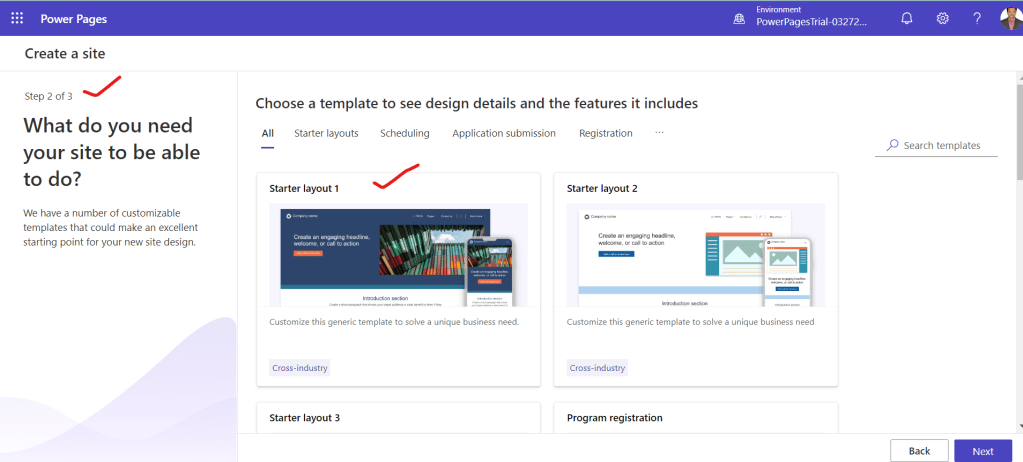The width and height of the screenshot is (1023, 462).
Task: Switch to Starter layouts tab
Action: [x=326, y=133]
